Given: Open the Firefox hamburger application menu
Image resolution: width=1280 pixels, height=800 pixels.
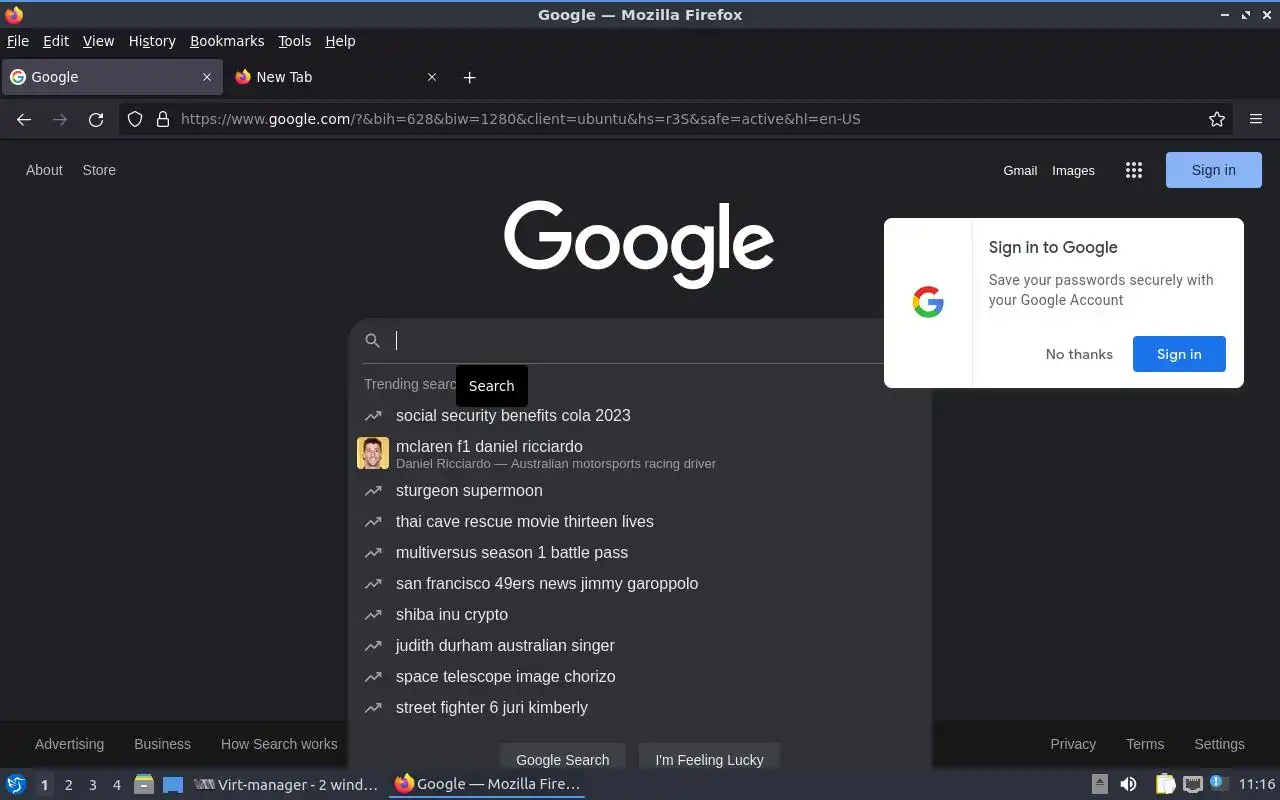Looking at the screenshot, I should pyautogui.click(x=1256, y=119).
